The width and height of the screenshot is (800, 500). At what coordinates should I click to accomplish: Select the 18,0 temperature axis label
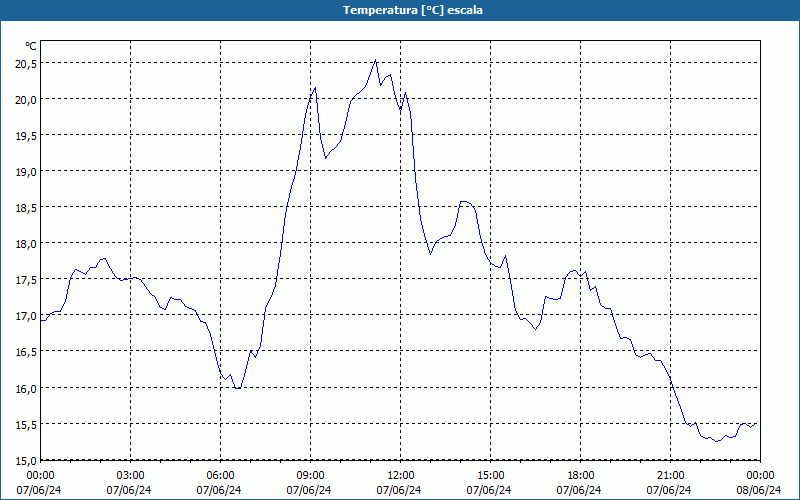26,243
